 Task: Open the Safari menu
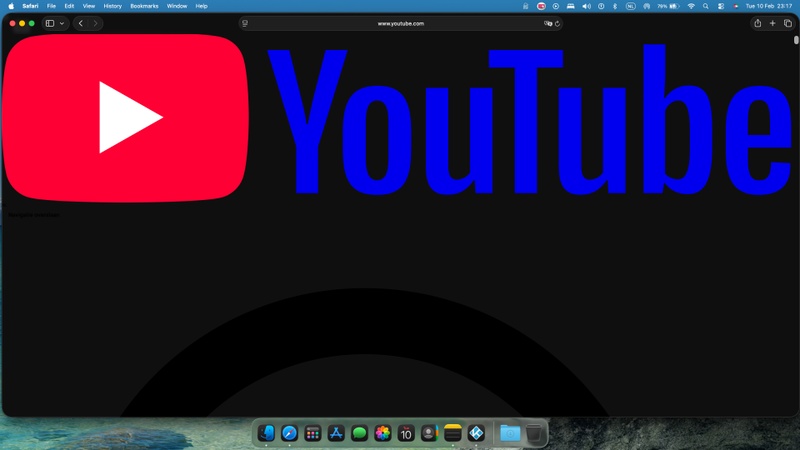click(30, 6)
